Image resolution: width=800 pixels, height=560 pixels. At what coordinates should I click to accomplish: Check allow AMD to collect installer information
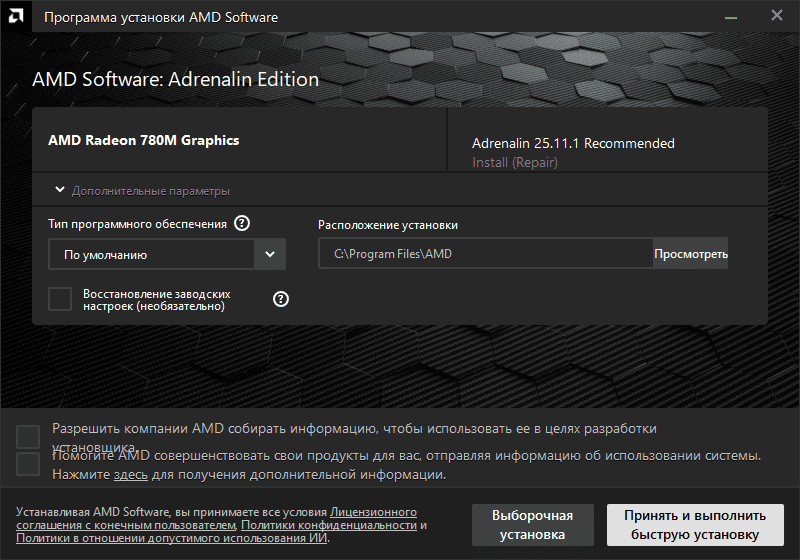point(28,437)
